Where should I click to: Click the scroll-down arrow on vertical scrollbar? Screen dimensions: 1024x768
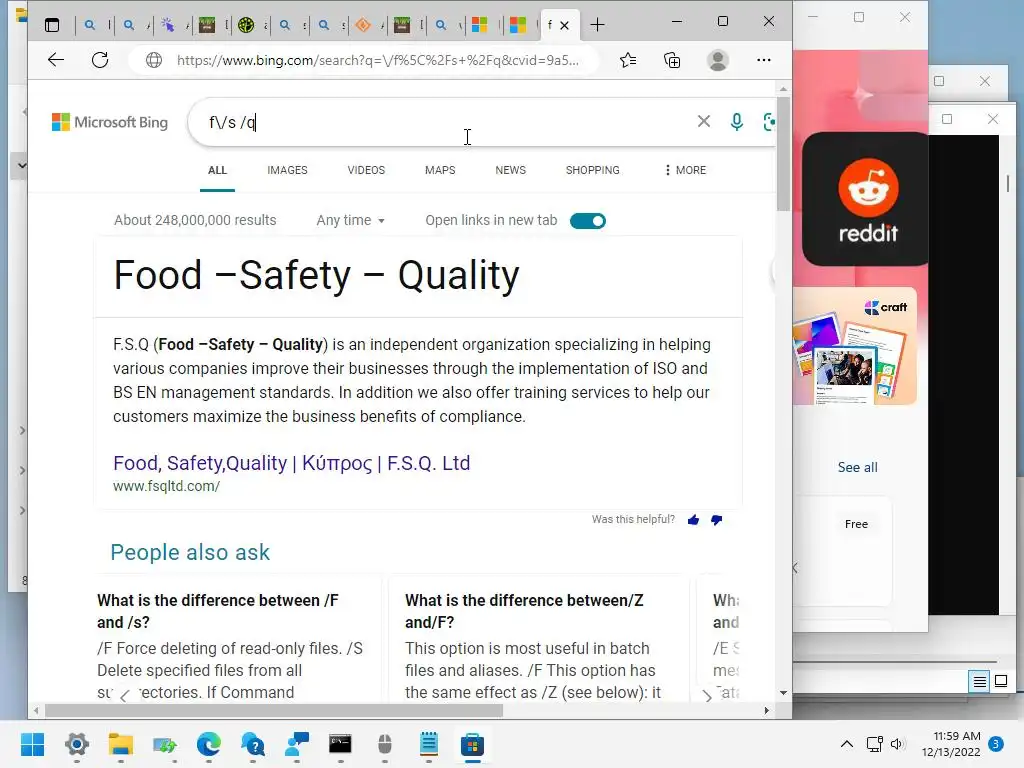coord(783,693)
